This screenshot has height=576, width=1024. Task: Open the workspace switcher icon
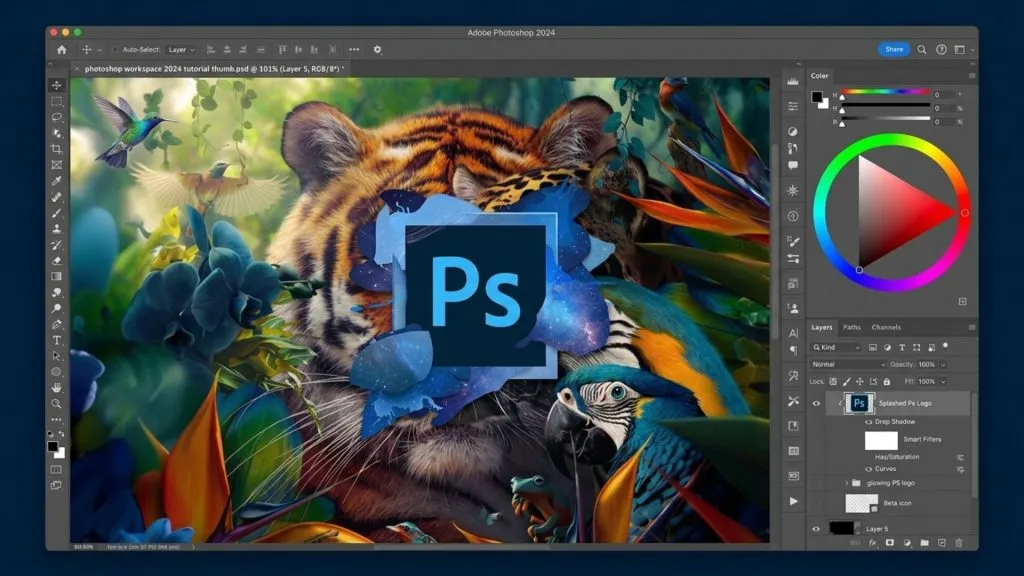click(x=959, y=50)
